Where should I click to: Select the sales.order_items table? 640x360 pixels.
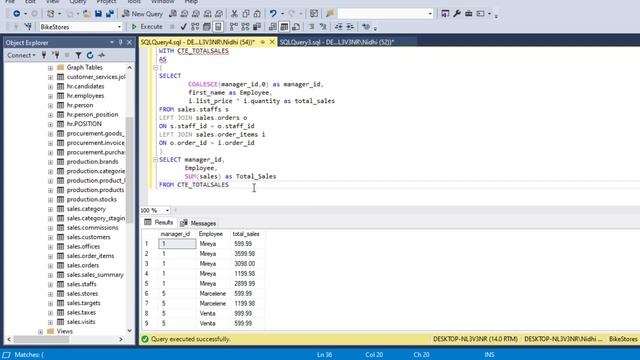pos(90,256)
